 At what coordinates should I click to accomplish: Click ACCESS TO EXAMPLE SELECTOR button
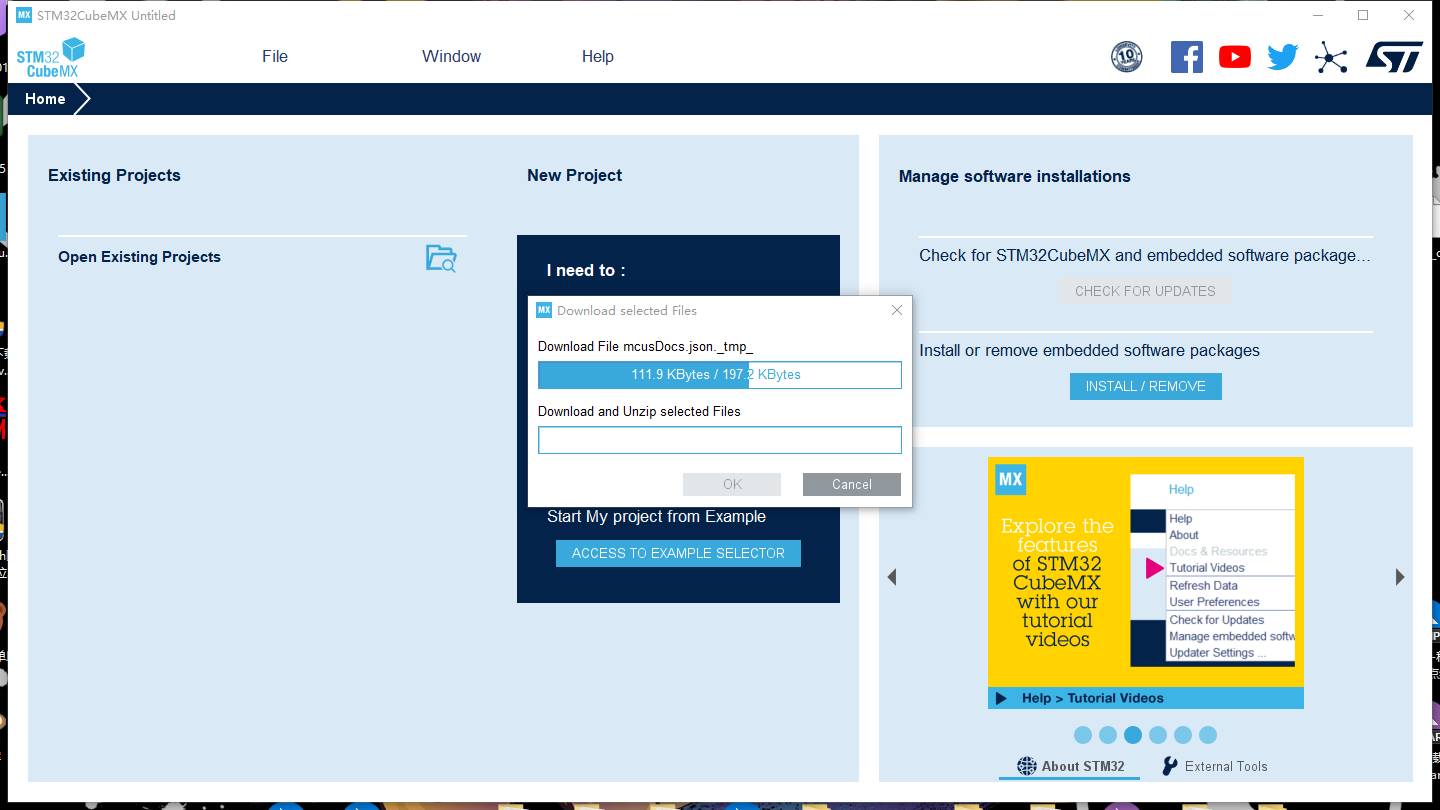click(x=678, y=553)
